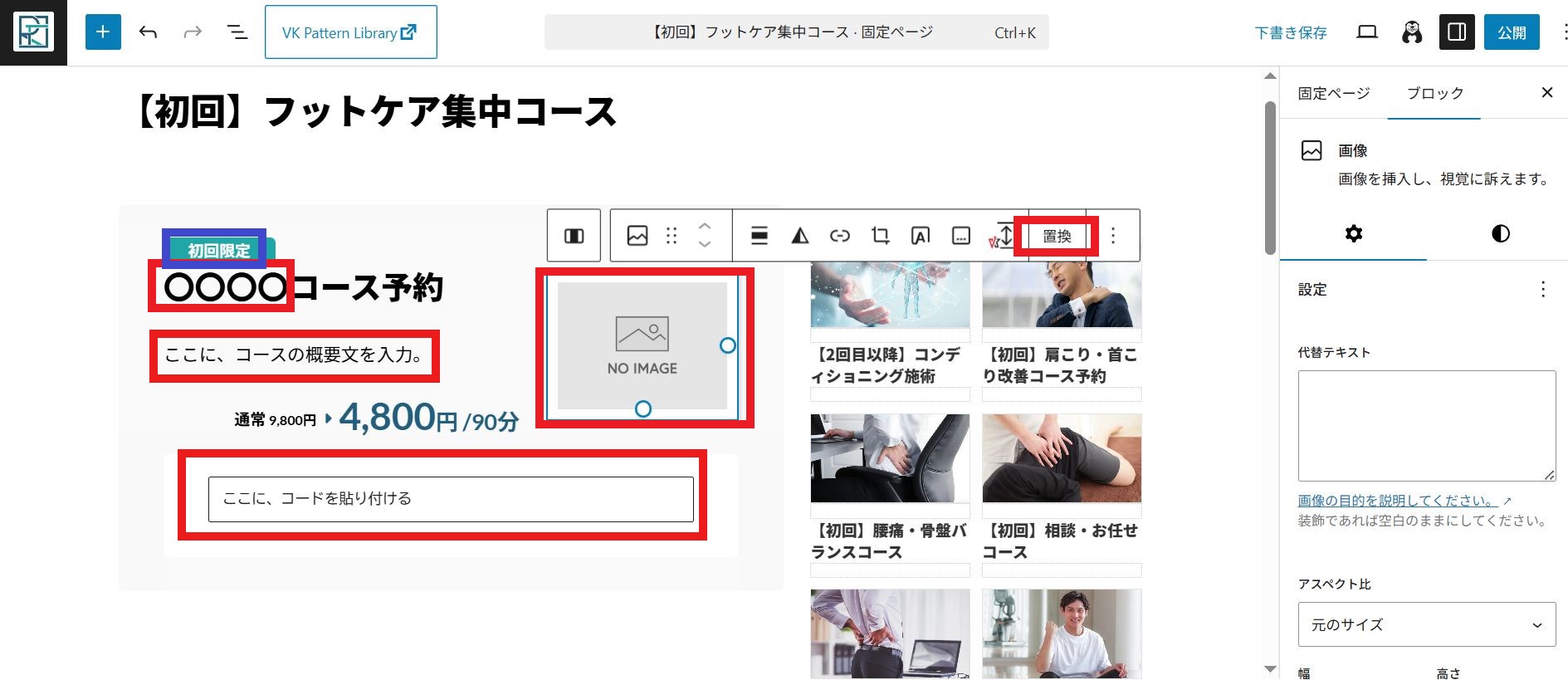Image resolution: width=1568 pixels, height=680 pixels.
Task: Undo the last edit
Action: pyautogui.click(x=148, y=32)
